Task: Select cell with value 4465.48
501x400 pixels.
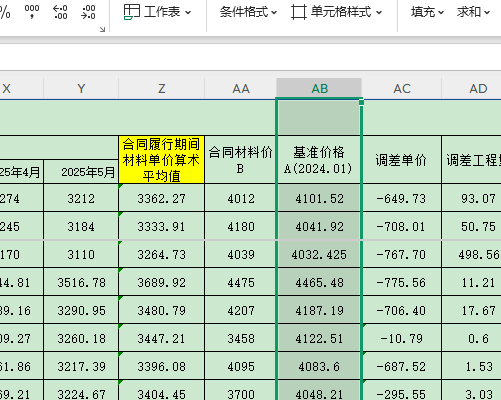Action: click(x=319, y=282)
